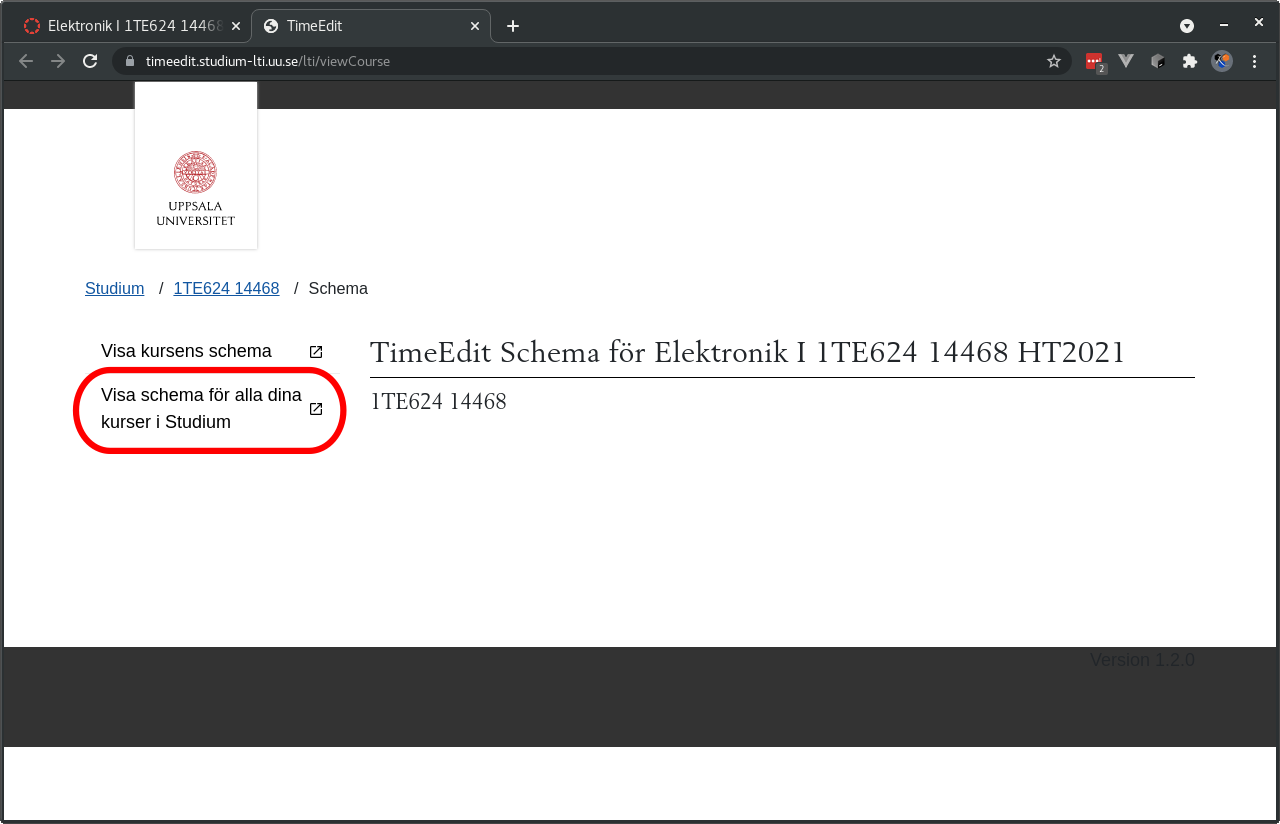Open the 1TE624 14468 breadcrumb link
The width and height of the screenshot is (1280, 824).
[226, 288]
